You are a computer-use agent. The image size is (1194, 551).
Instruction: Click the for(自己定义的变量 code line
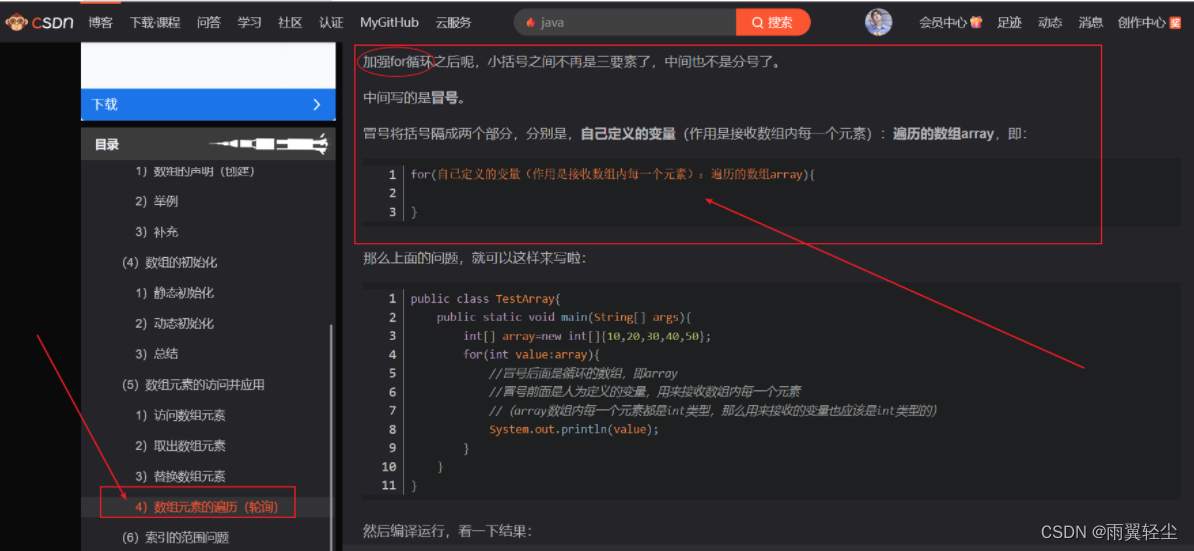tap(612, 174)
